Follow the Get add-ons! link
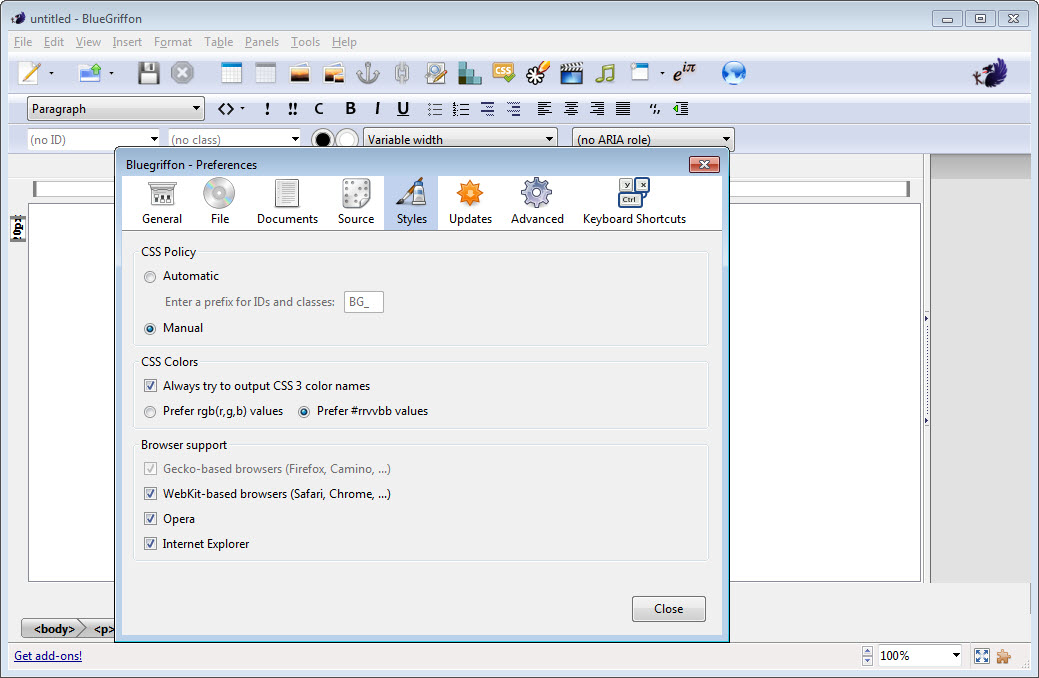1039x678 pixels. coord(48,656)
